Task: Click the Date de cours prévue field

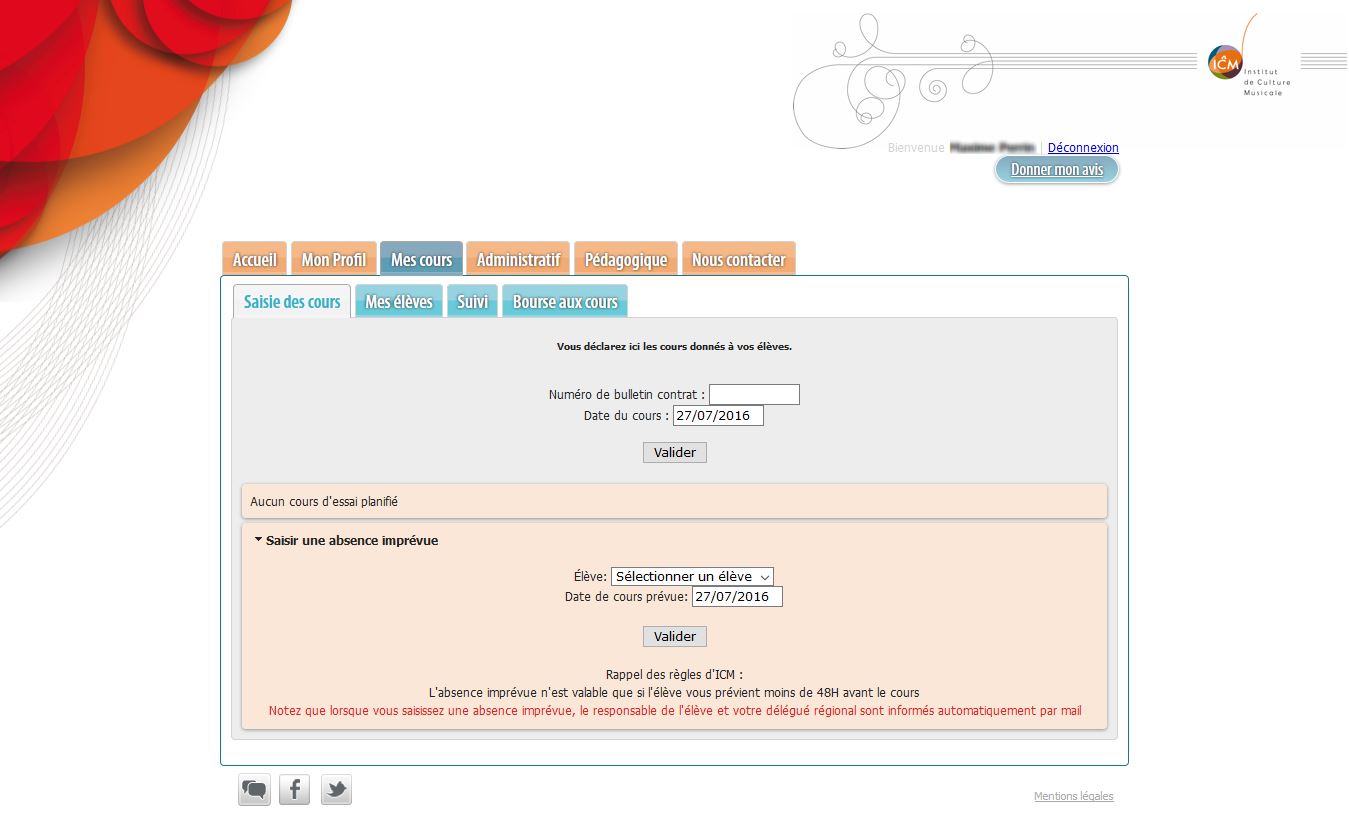Action: (737, 597)
